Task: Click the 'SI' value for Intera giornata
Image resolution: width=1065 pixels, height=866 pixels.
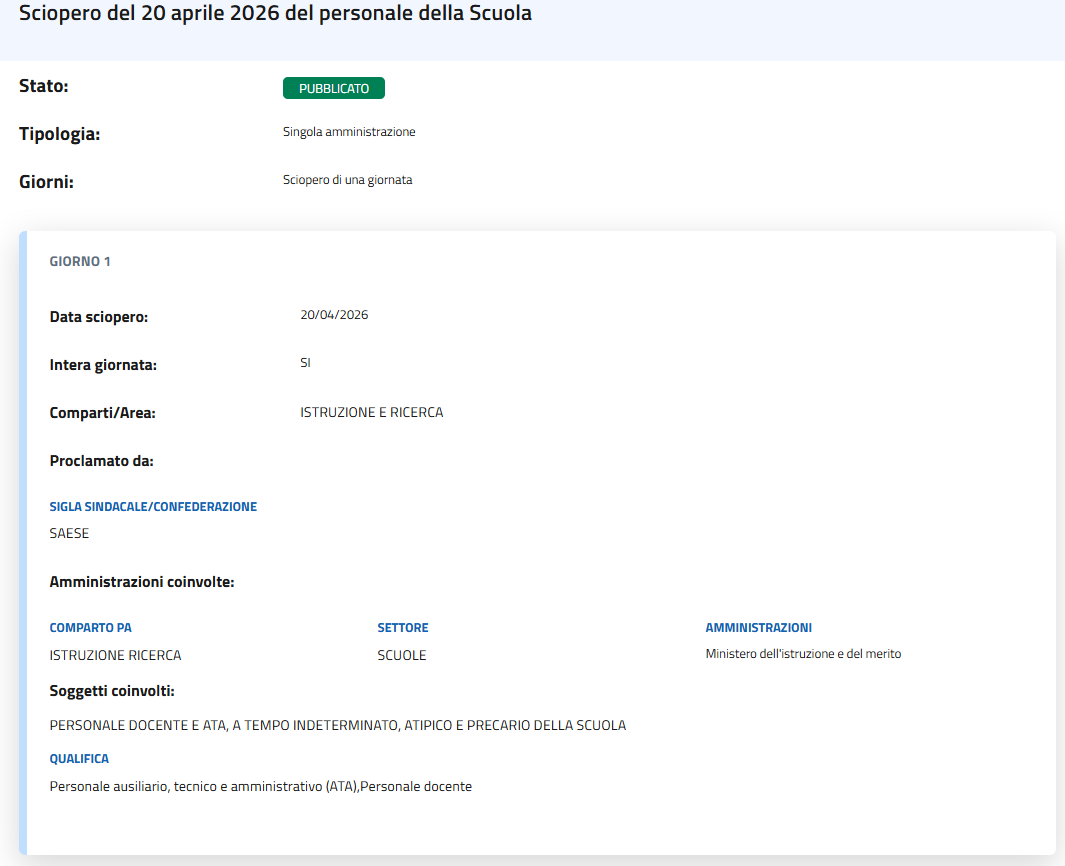Action: click(x=305, y=363)
